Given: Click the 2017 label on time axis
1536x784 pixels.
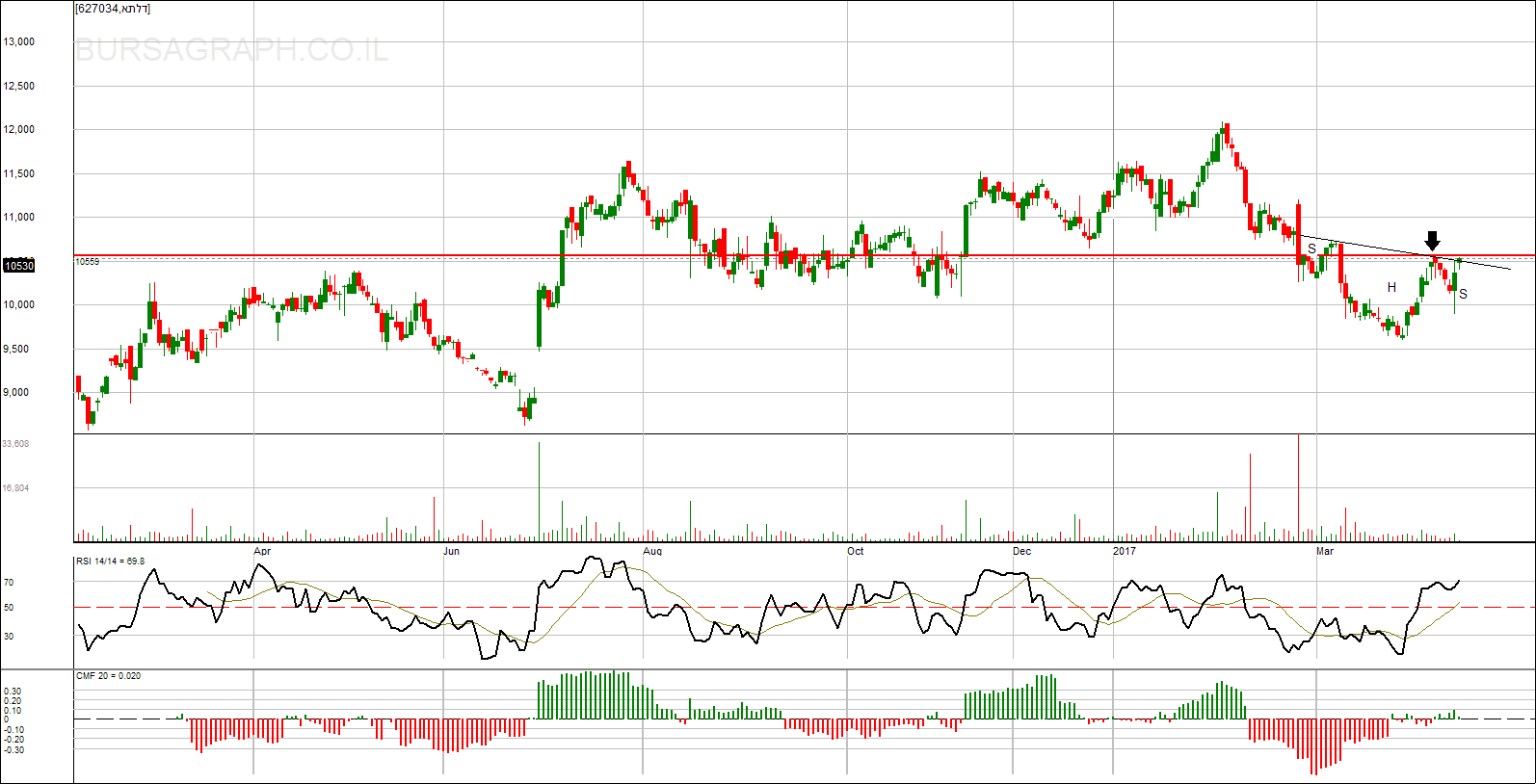Looking at the screenshot, I should pyautogui.click(x=1124, y=551).
